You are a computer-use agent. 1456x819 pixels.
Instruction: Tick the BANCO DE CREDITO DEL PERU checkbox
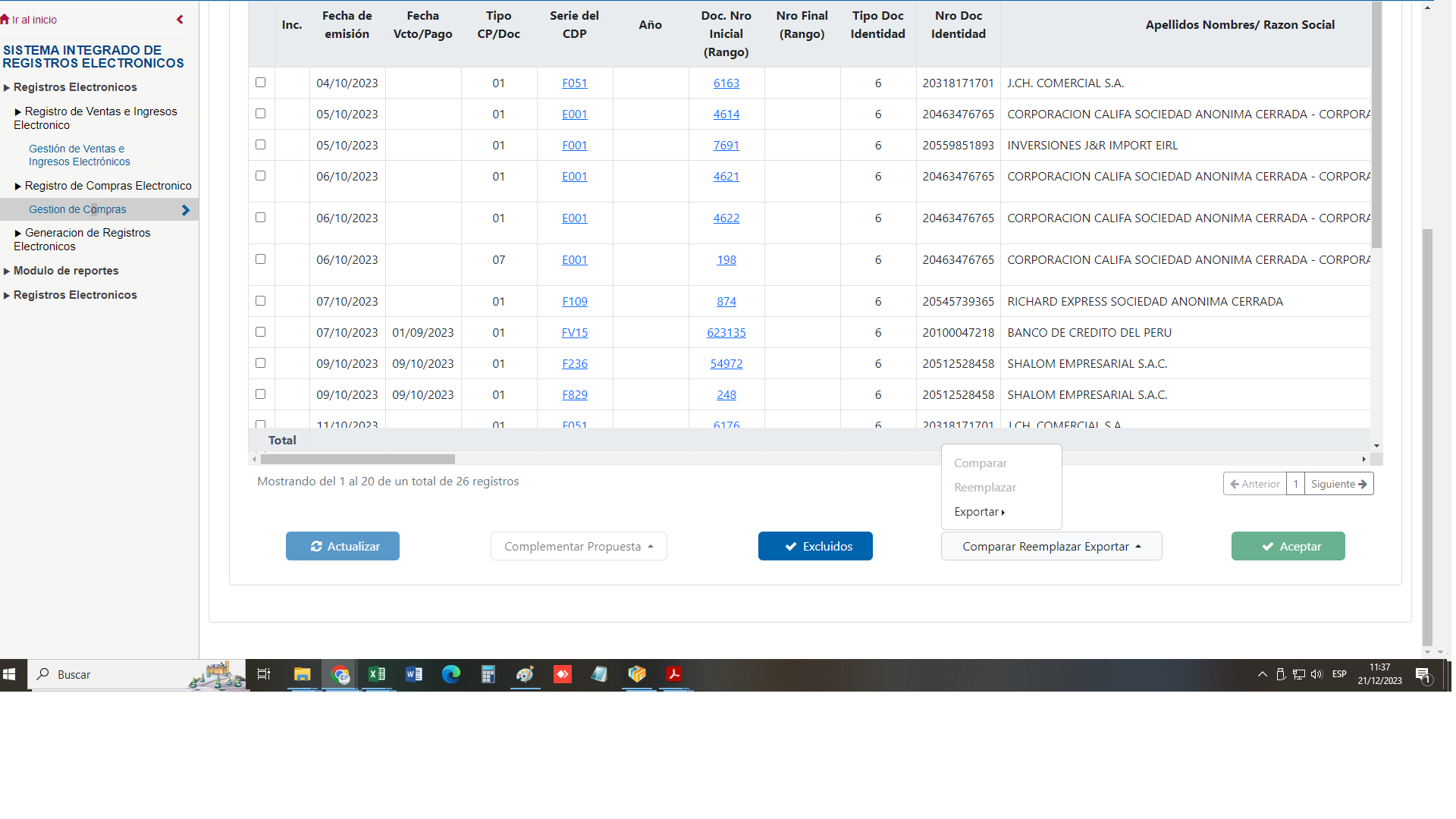pos(260,332)
